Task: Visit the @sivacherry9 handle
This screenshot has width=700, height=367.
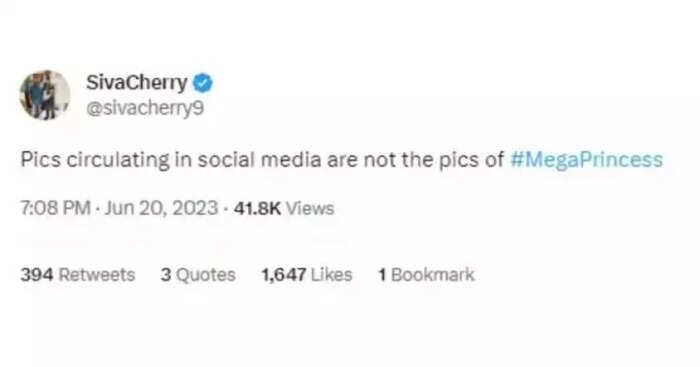Action: tap(145, 108)
